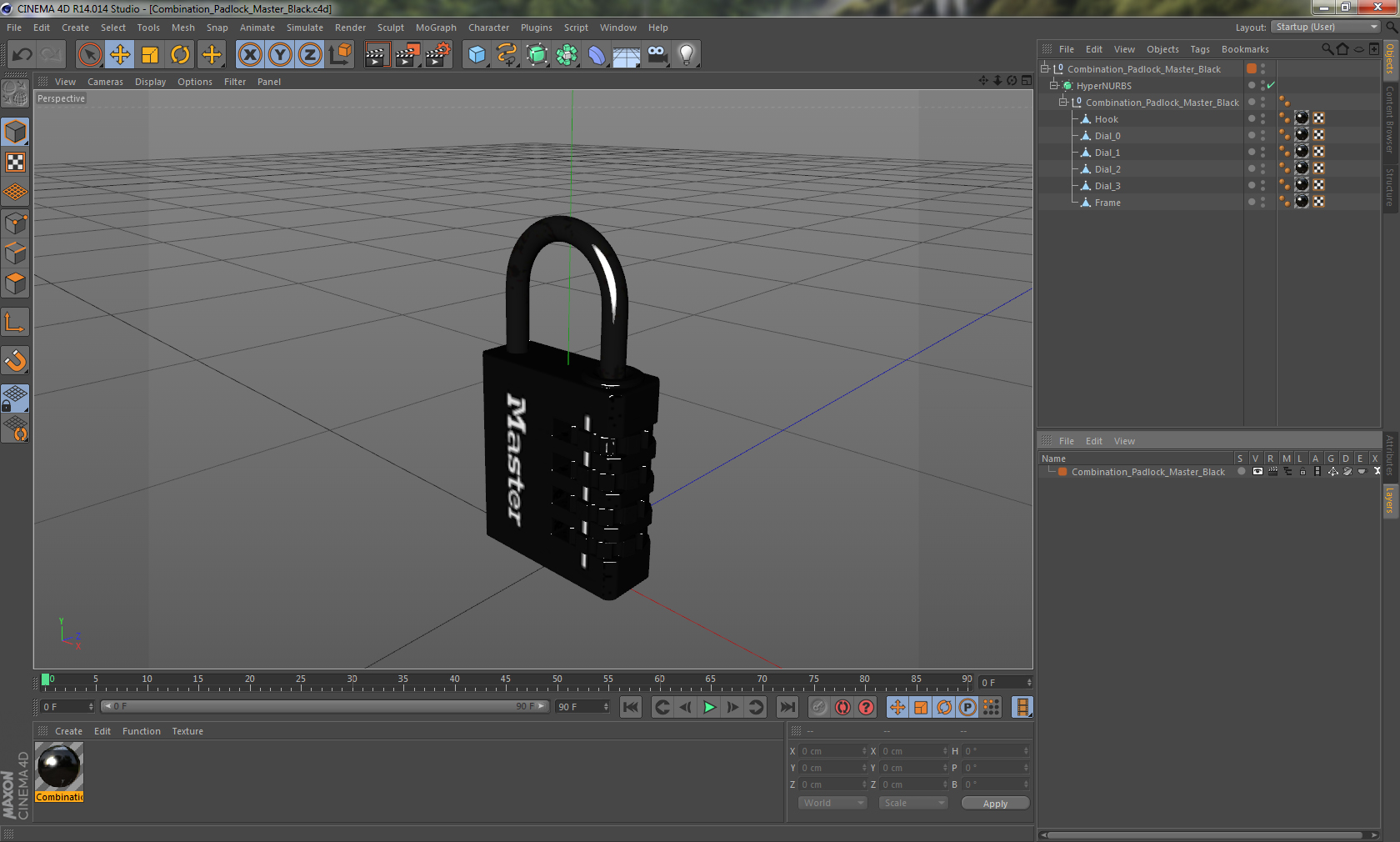The height and width of the screenshot is (842, 1400).
Task: Click the 90 F end frame field
Action: (x=582, y=707)
